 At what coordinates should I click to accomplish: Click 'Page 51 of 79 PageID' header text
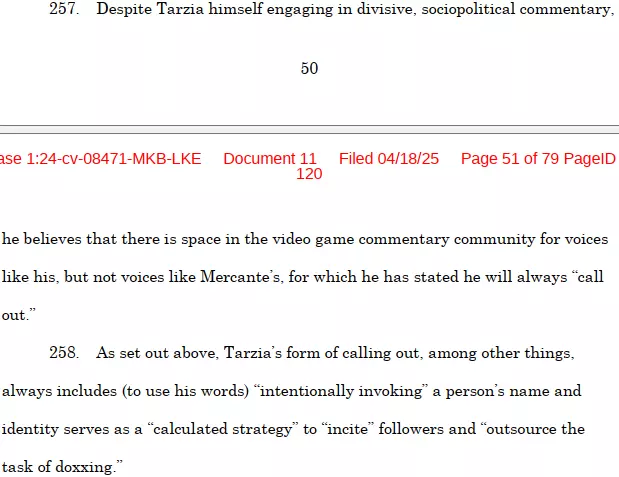tap(538, 159)
